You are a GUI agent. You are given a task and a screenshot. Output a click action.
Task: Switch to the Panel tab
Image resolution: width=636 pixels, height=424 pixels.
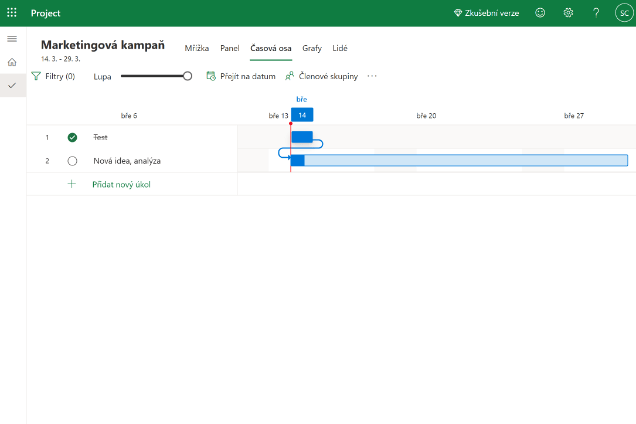pos(229,48)
